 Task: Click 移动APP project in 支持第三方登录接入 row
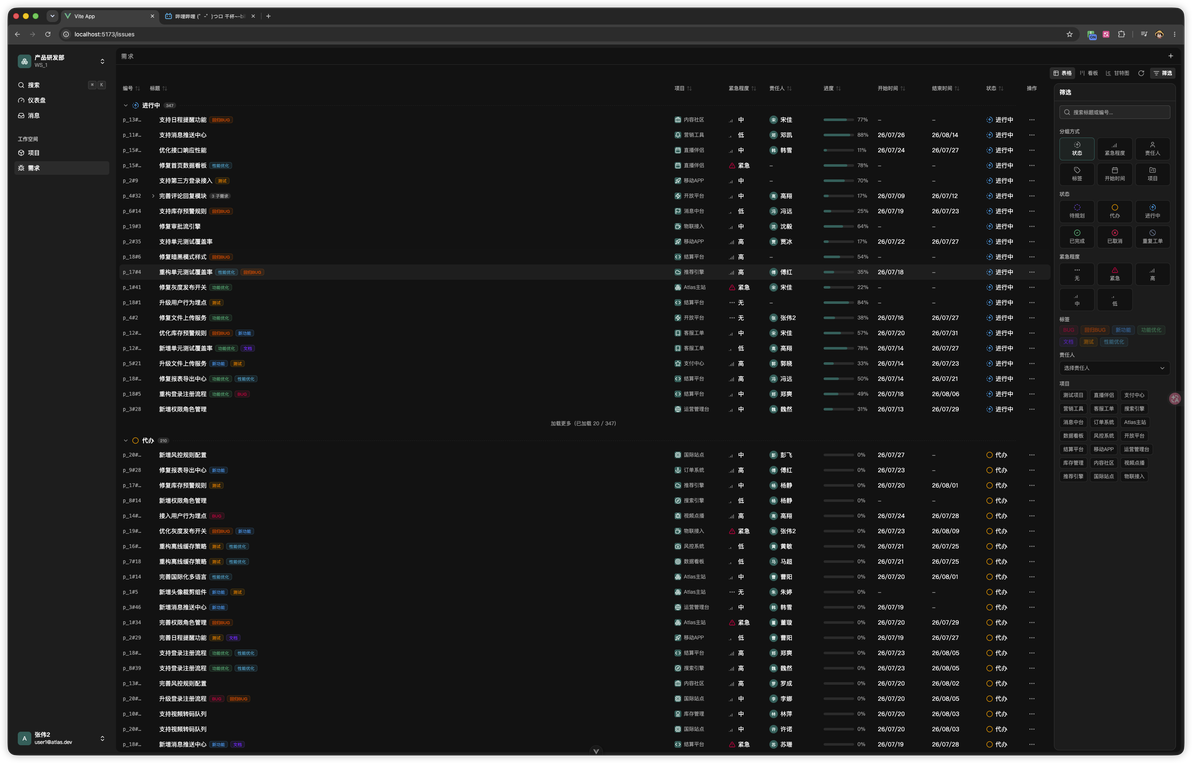[690, 181]
